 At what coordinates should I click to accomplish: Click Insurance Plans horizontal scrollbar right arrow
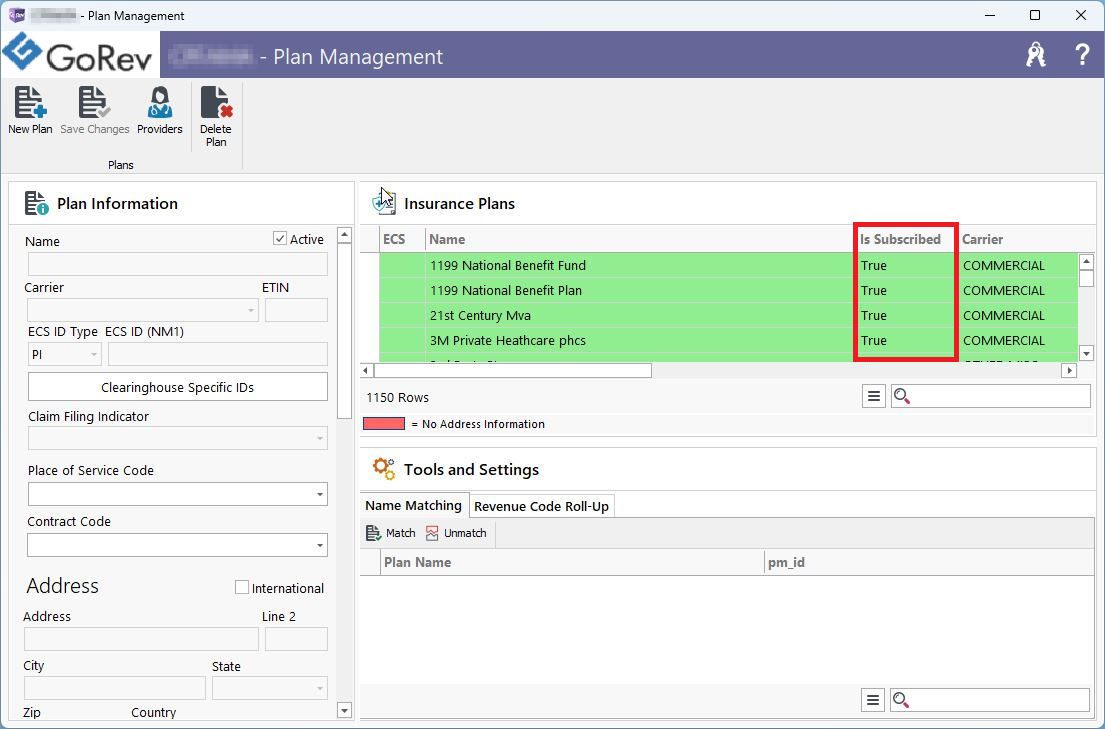click(1069, 370)
